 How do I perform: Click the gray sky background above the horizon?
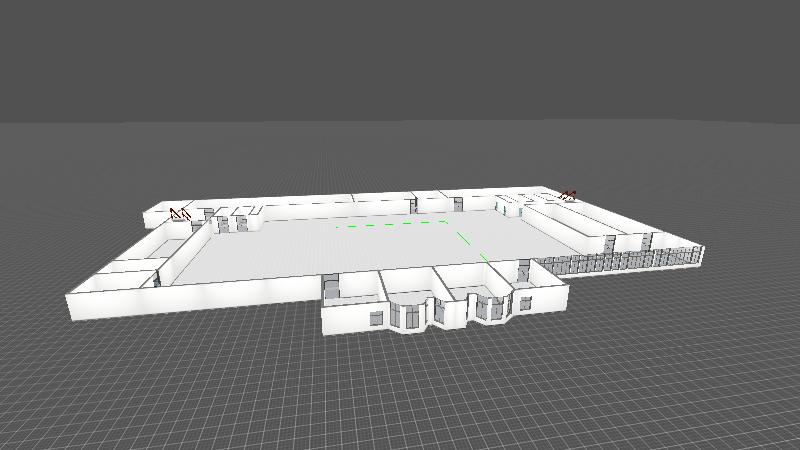[400, 60]
